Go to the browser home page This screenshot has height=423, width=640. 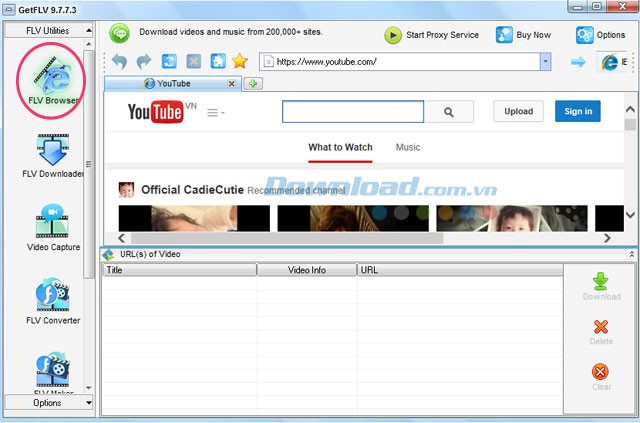pos(218,62)
